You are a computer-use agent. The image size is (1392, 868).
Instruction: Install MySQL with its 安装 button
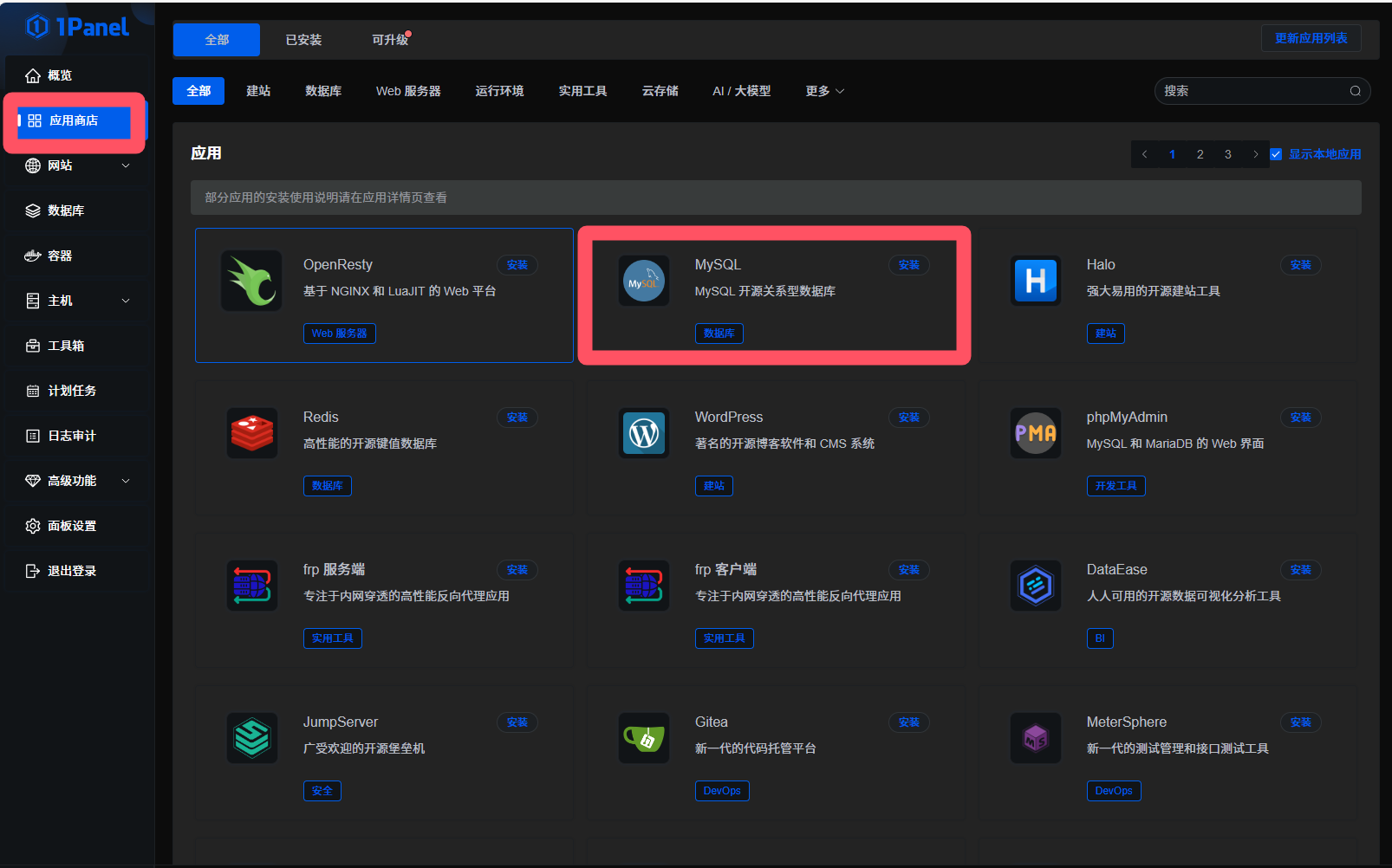(909, 265)
